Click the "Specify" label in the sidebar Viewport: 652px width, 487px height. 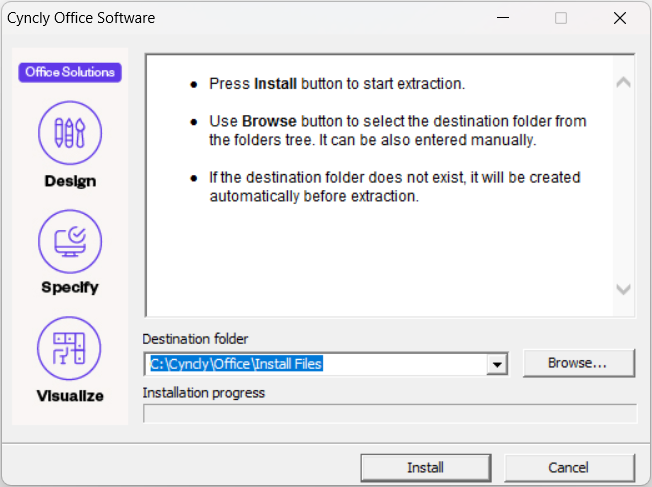tap(70, 287)
